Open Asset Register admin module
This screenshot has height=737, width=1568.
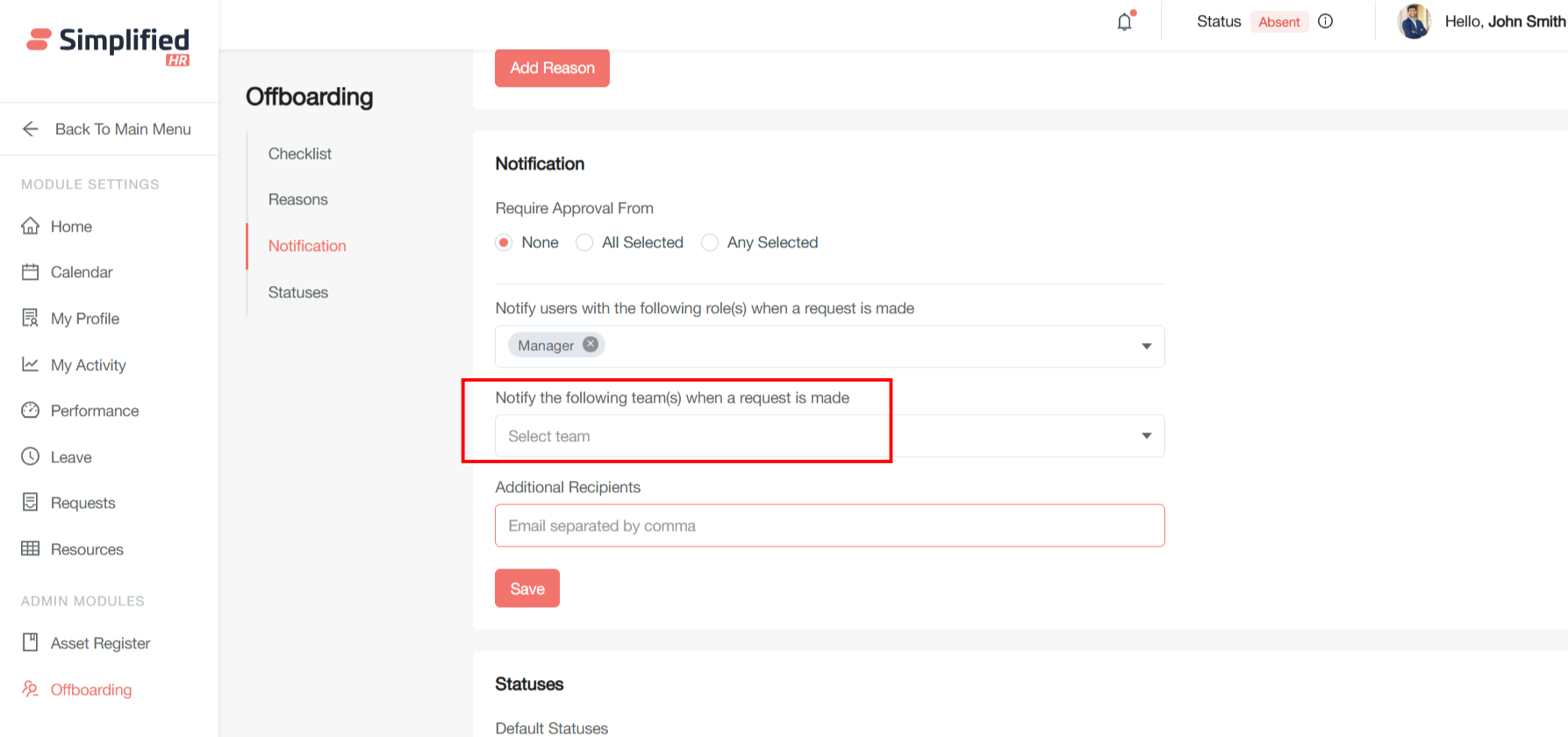tap(100, 643)
